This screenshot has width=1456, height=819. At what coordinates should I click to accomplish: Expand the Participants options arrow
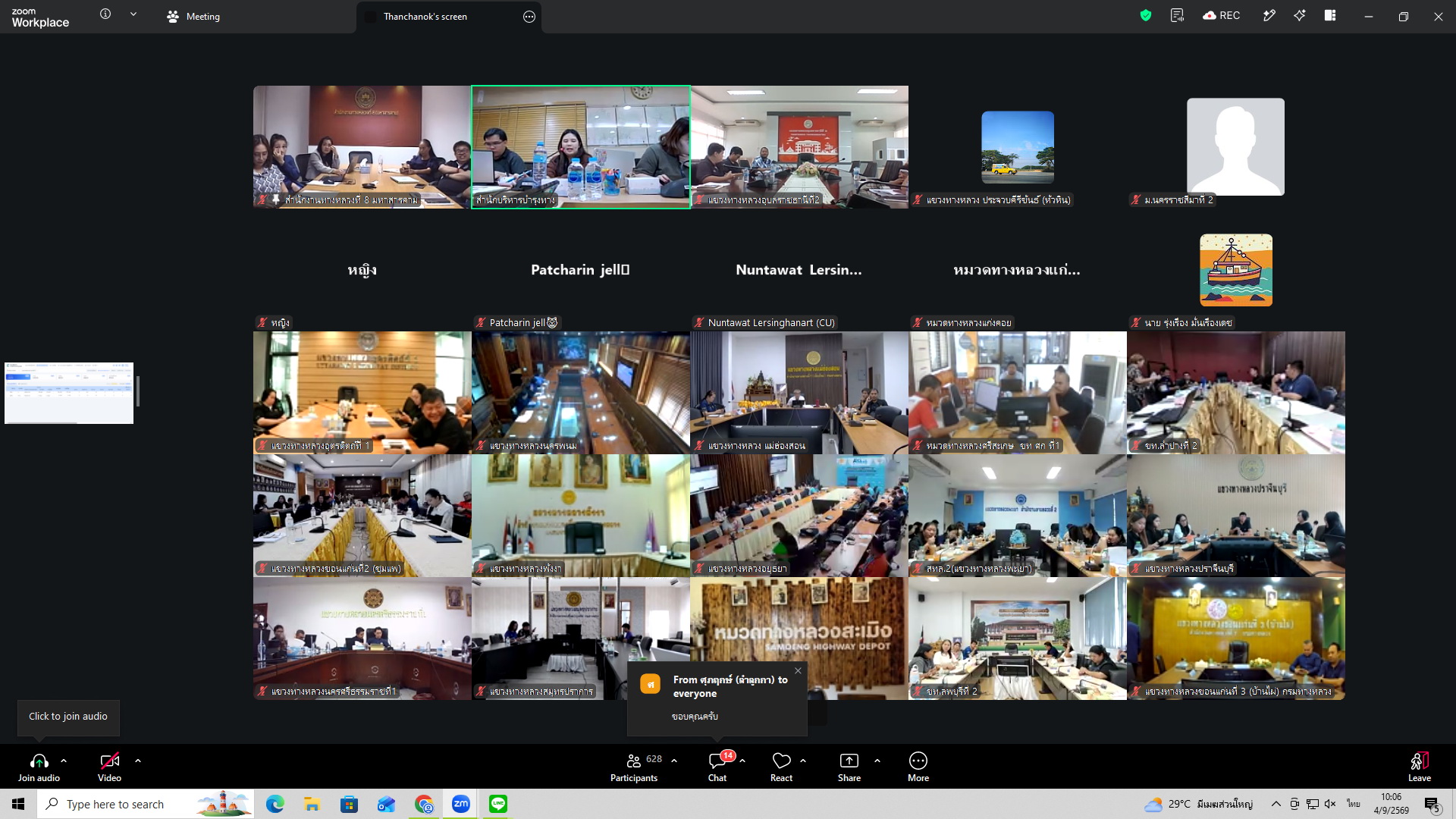pos(674,761)
